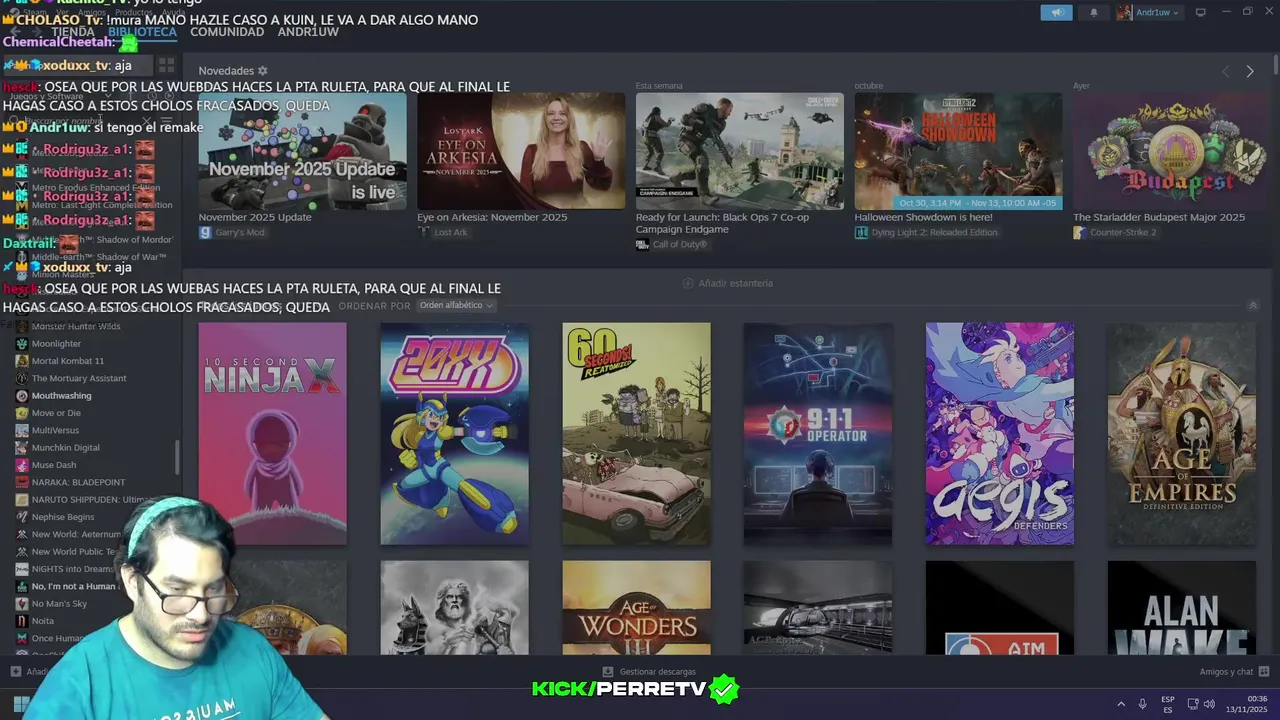Viewport: 1280px width, 720px height.
Task: Open ESP language indicator in taskbar
Action: [x=1168, y=704]
